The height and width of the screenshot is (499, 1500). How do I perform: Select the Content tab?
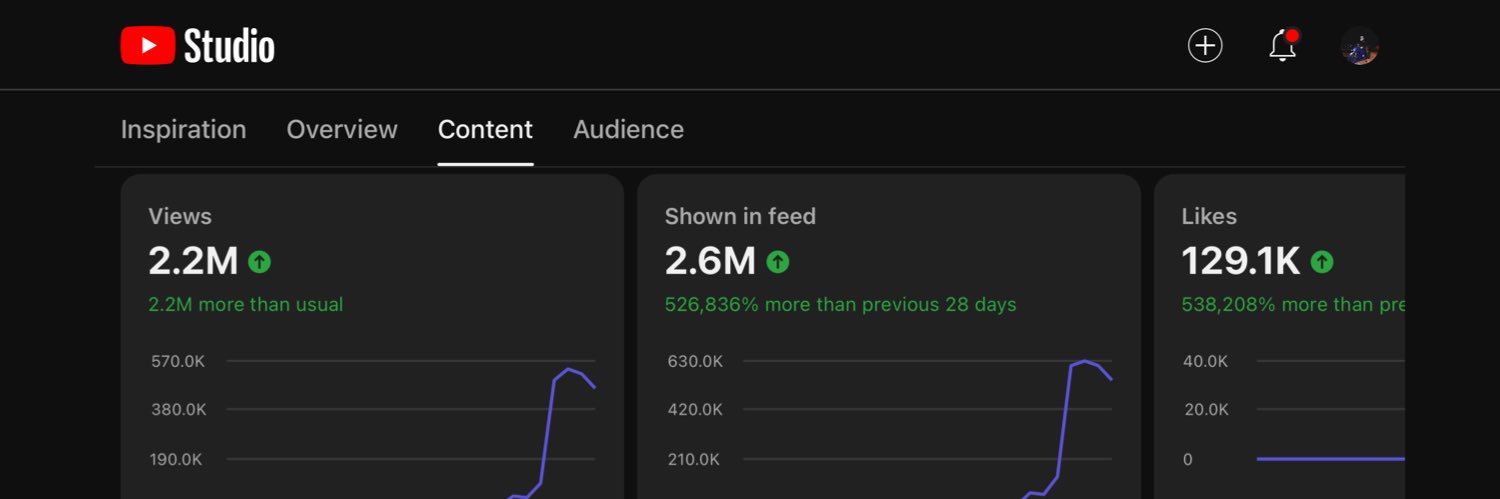tap(485, 130)
